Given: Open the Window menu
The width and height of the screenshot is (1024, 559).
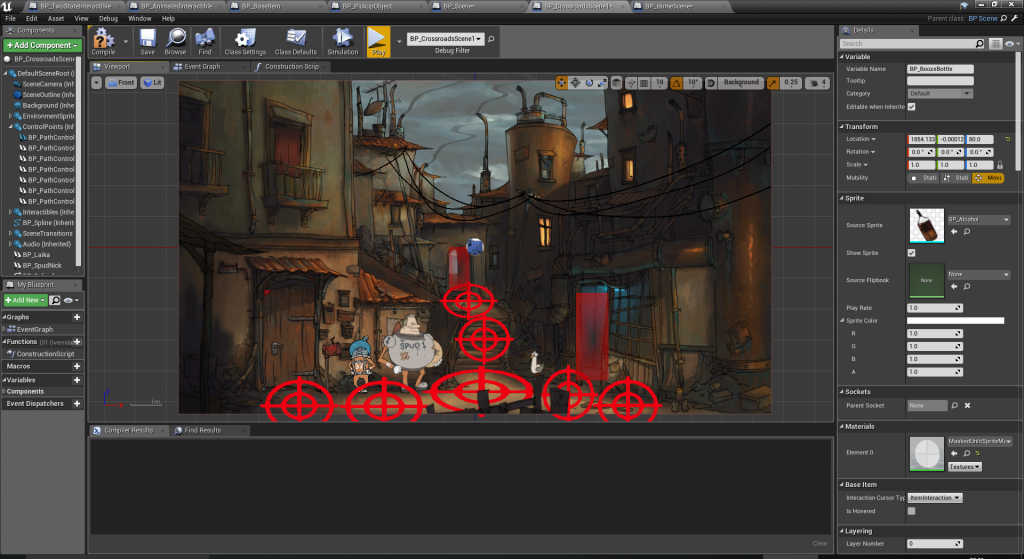Looking at the screenshot, I should pos(139,18).
